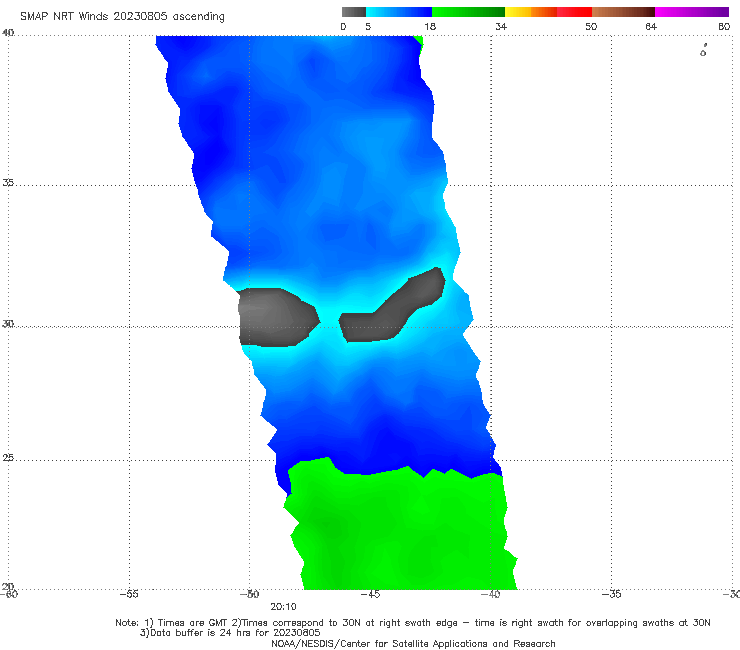Viewport: 740px width, 650px height.
Task: Click the longitude axis label '-35'
Action: point(612,594)
